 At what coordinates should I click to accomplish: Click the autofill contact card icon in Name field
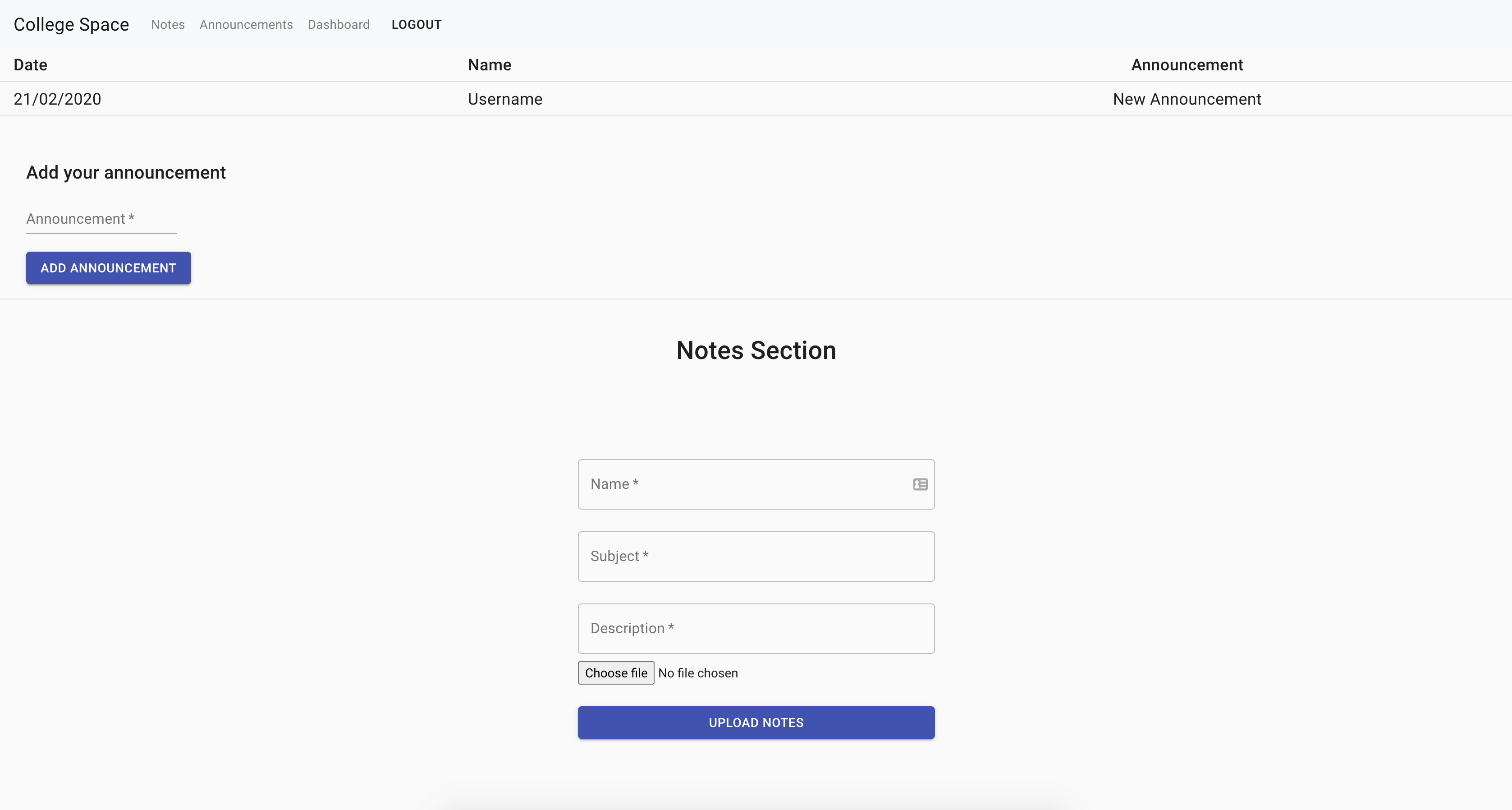pyautogui.click(x=920, y=484)
